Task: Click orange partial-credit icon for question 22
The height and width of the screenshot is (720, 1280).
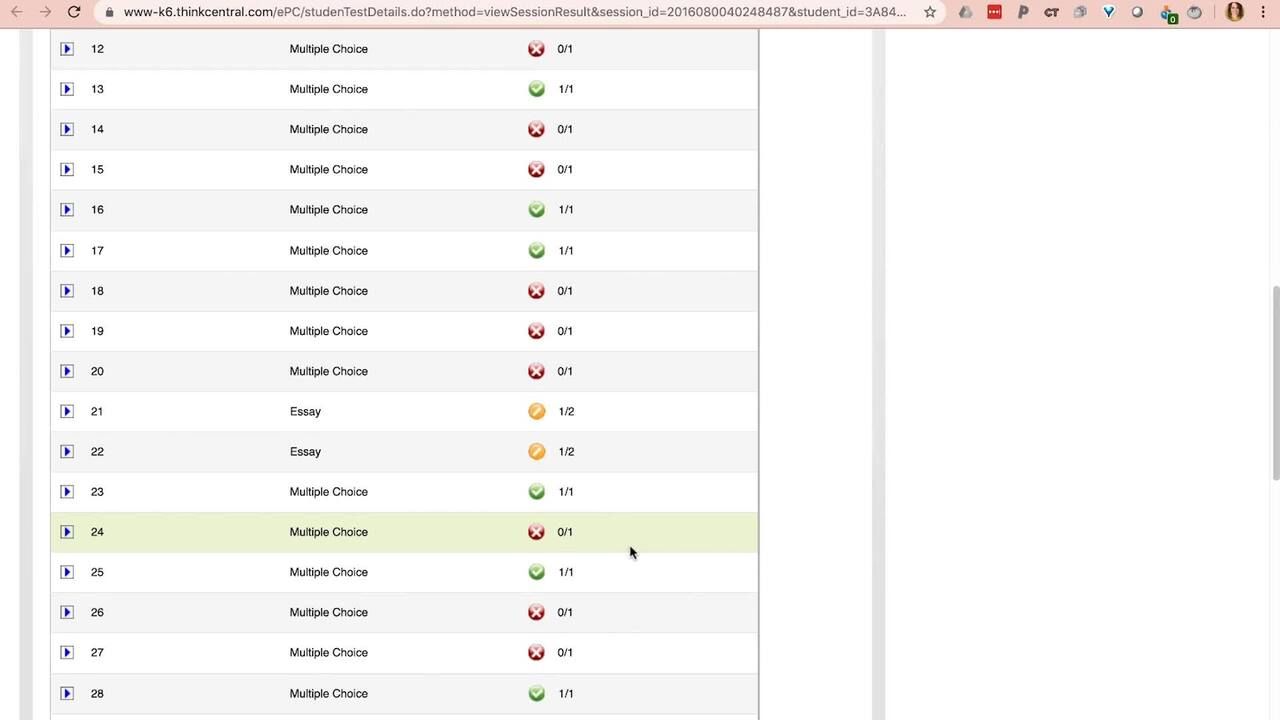Action: point(537,451)
